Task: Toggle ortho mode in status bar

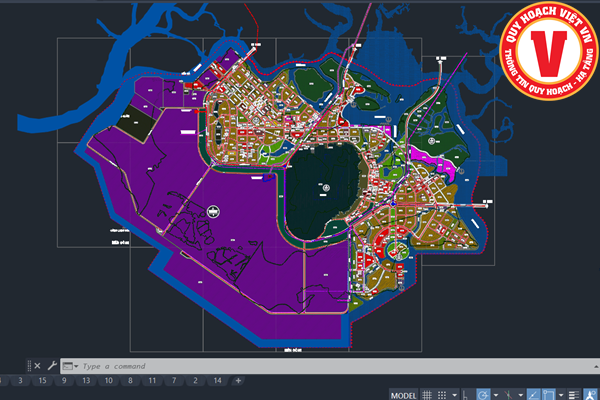Action: coord(465,395)
